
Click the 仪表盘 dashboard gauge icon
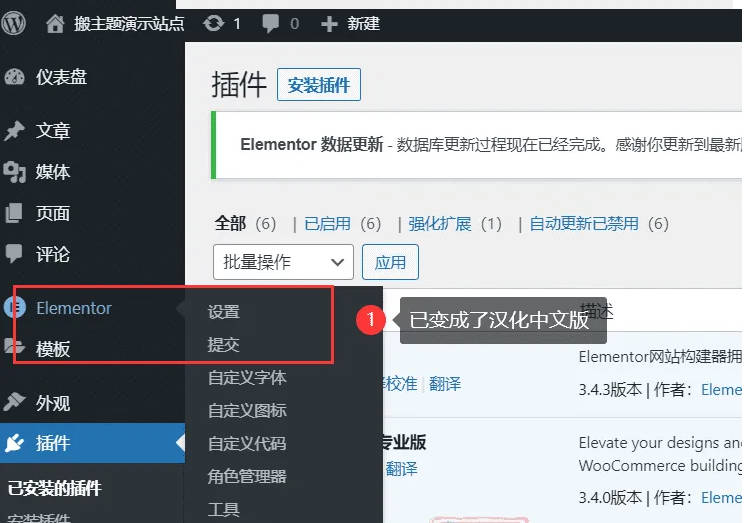pos(14,77)
